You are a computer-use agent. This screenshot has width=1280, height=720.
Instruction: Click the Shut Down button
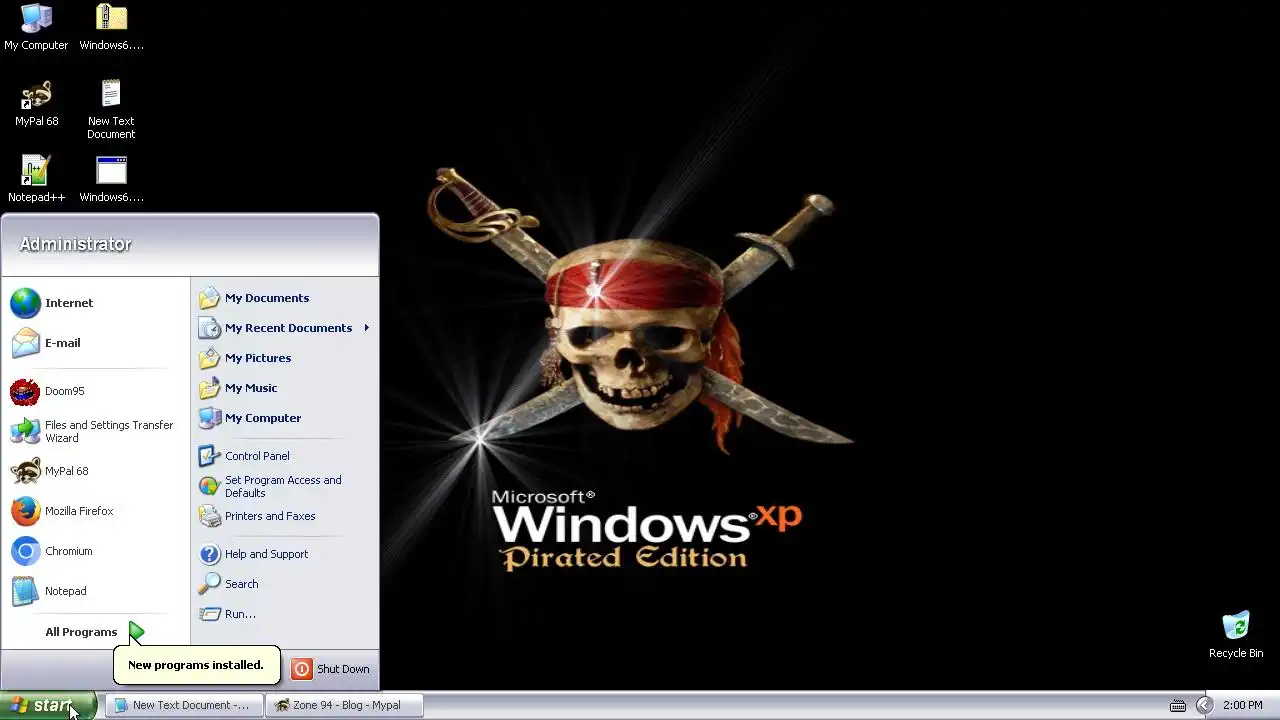click(x=331, y=669)
